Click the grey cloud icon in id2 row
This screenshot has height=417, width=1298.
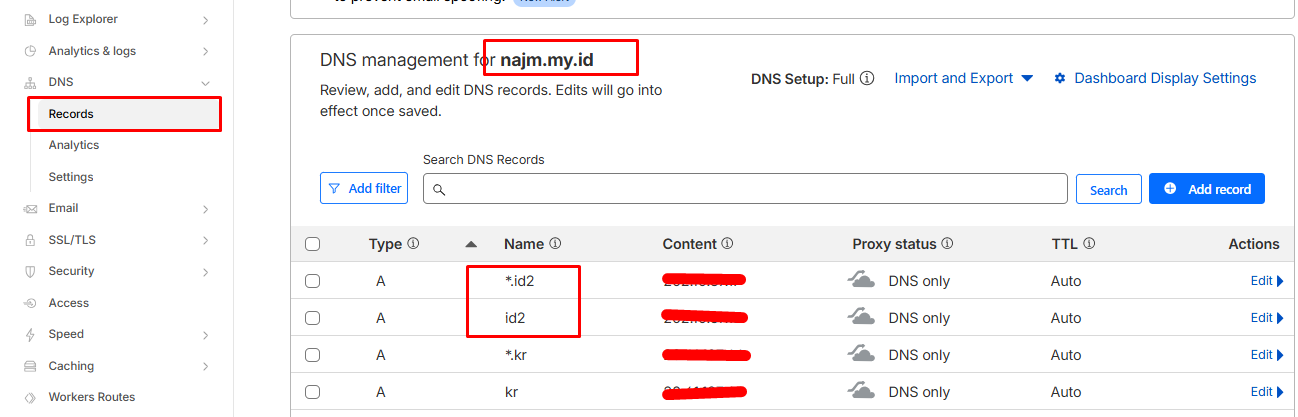pyautogui.click(x=861, y=317)
